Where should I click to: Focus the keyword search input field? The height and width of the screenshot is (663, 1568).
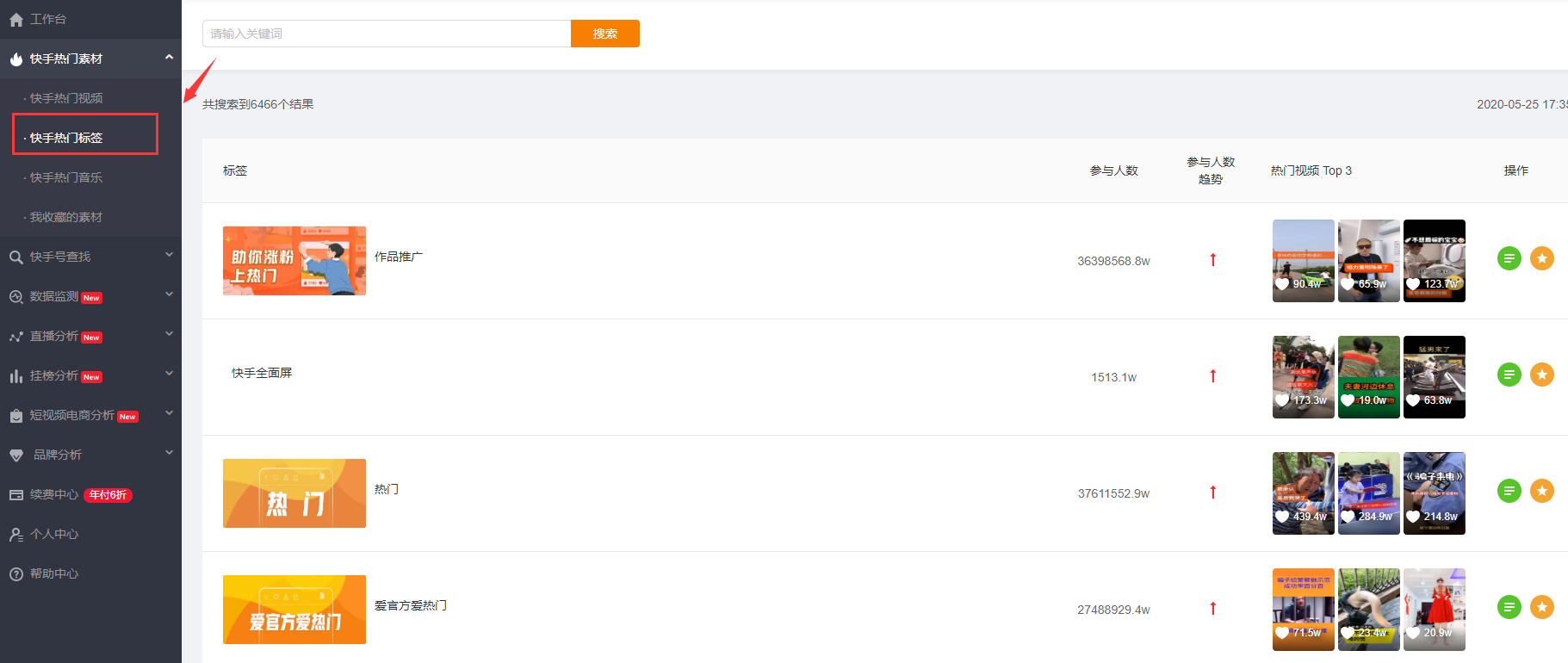pos(387,34)
